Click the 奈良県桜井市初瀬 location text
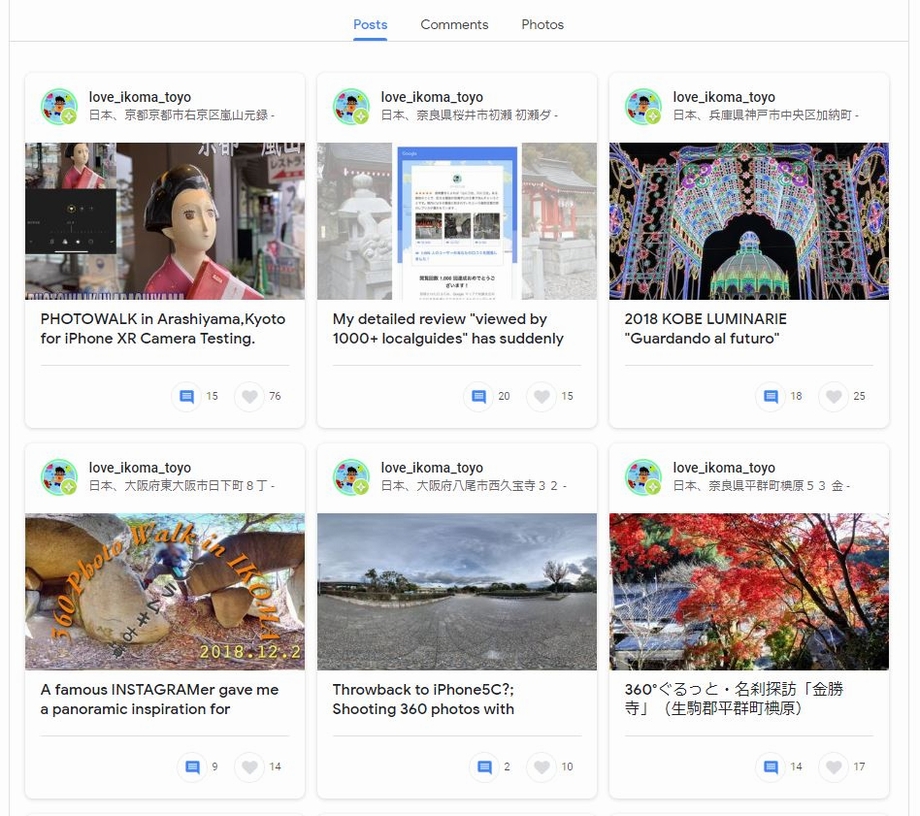This screenshot has height=816, width=920. pos(469,115)
